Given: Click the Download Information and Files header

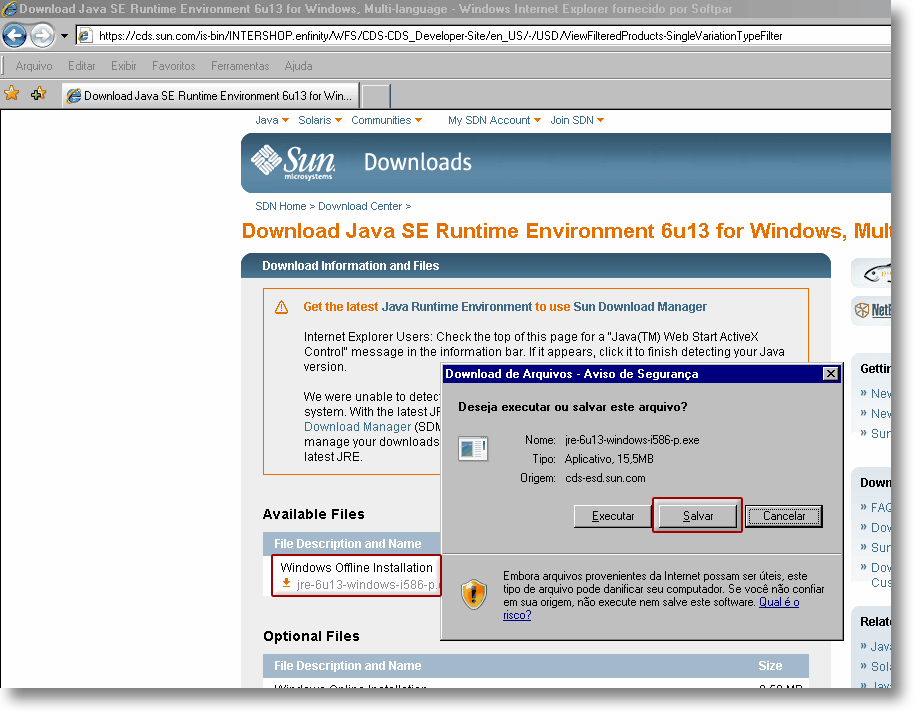Looking at the screenshot, I should (351, 266).
